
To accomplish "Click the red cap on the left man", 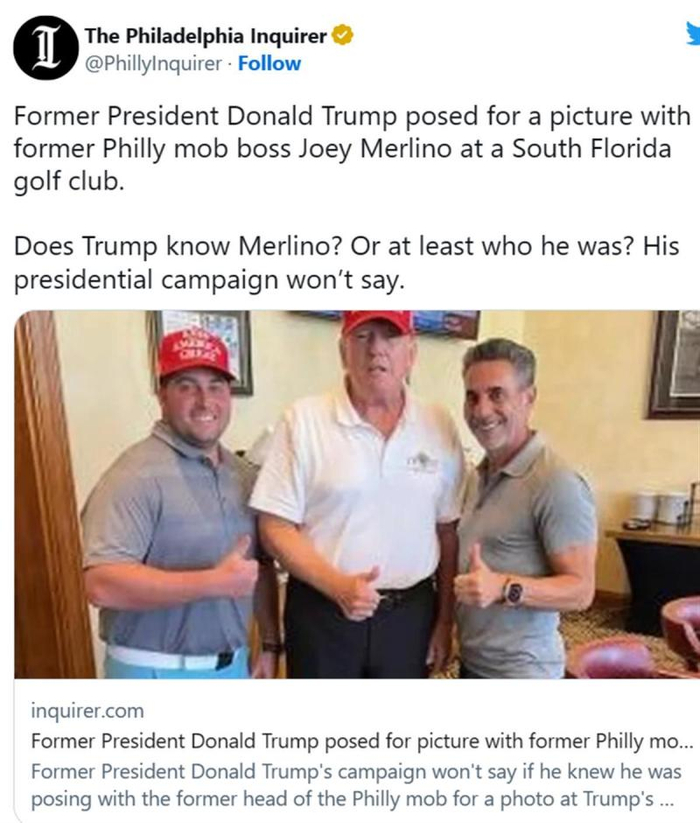I will click(194, 353).
